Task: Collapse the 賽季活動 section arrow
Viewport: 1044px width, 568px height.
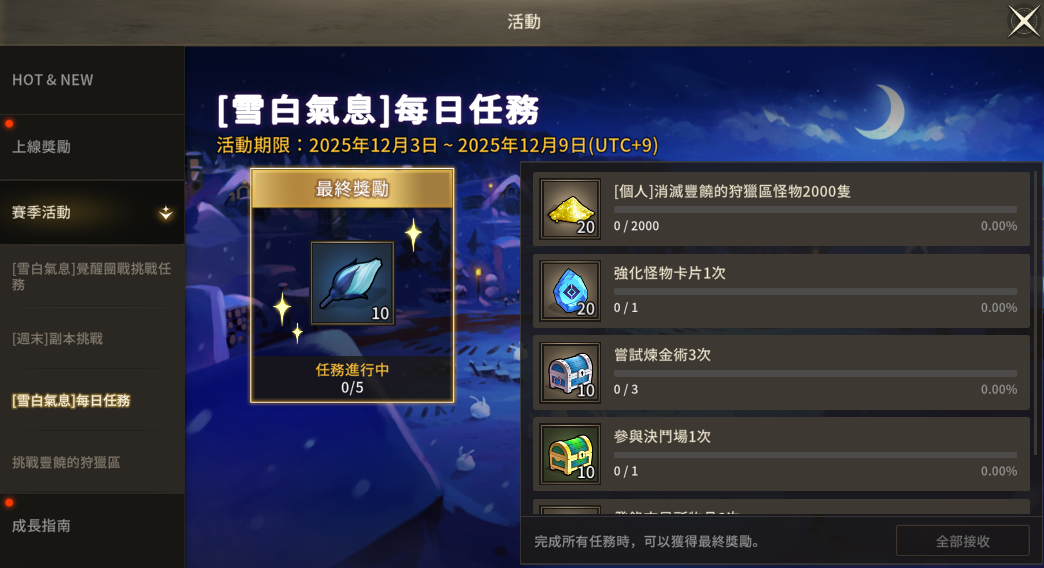Action: [165, 213]
